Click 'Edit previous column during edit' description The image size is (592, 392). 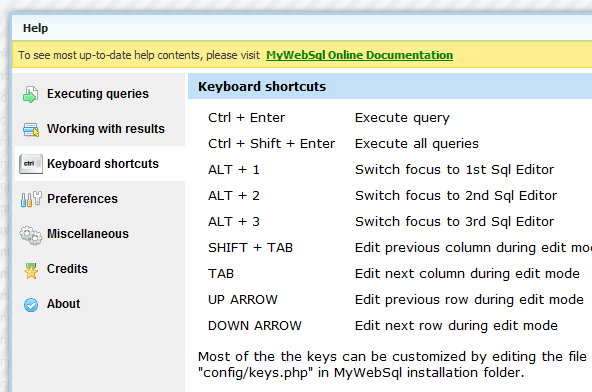click(x=473, y=248)
